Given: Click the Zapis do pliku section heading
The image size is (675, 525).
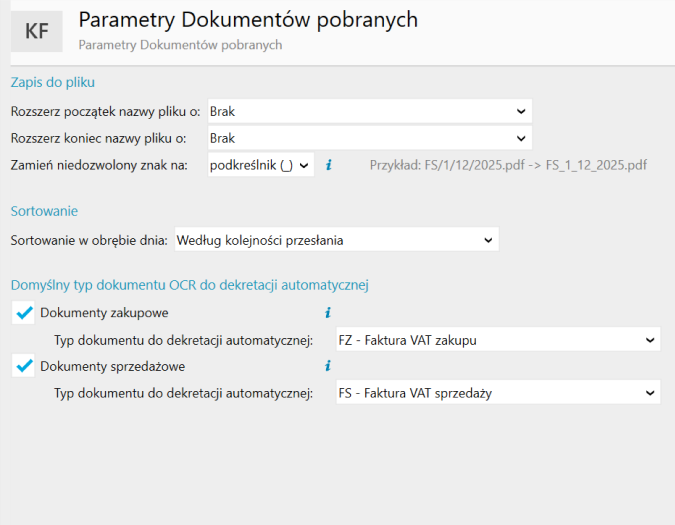Looking at the screenshot, I should coord(53,82).
